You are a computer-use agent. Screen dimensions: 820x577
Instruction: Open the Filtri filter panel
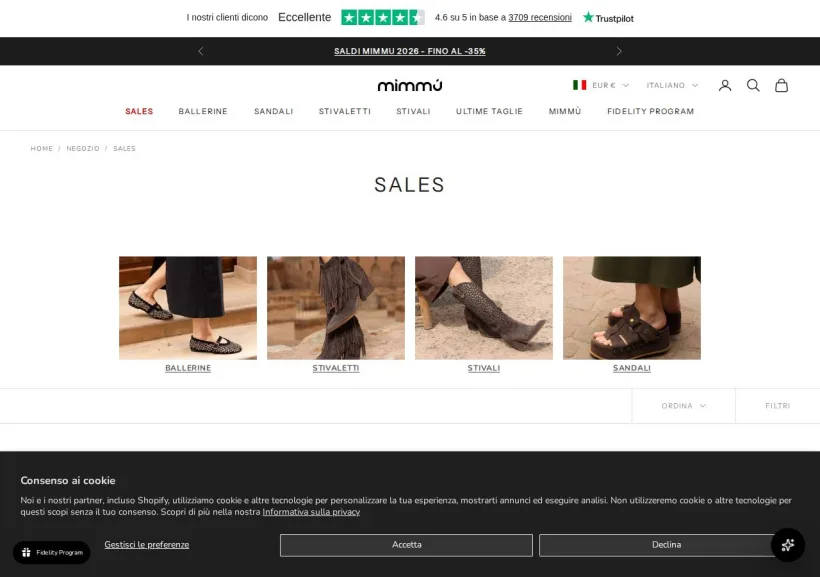778,406
